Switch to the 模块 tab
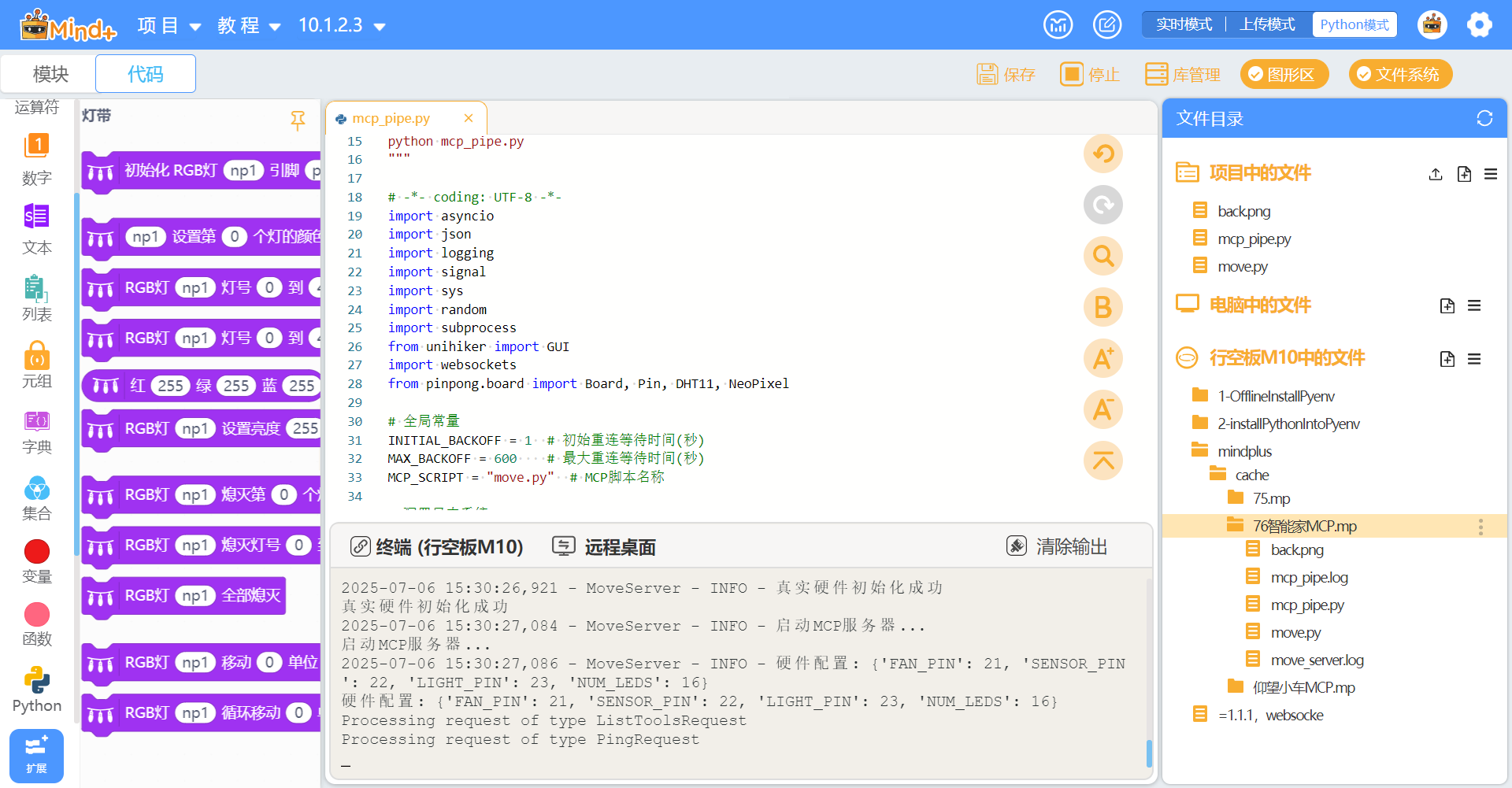This screenshot has height=788, width=1512. click(50, 74)
